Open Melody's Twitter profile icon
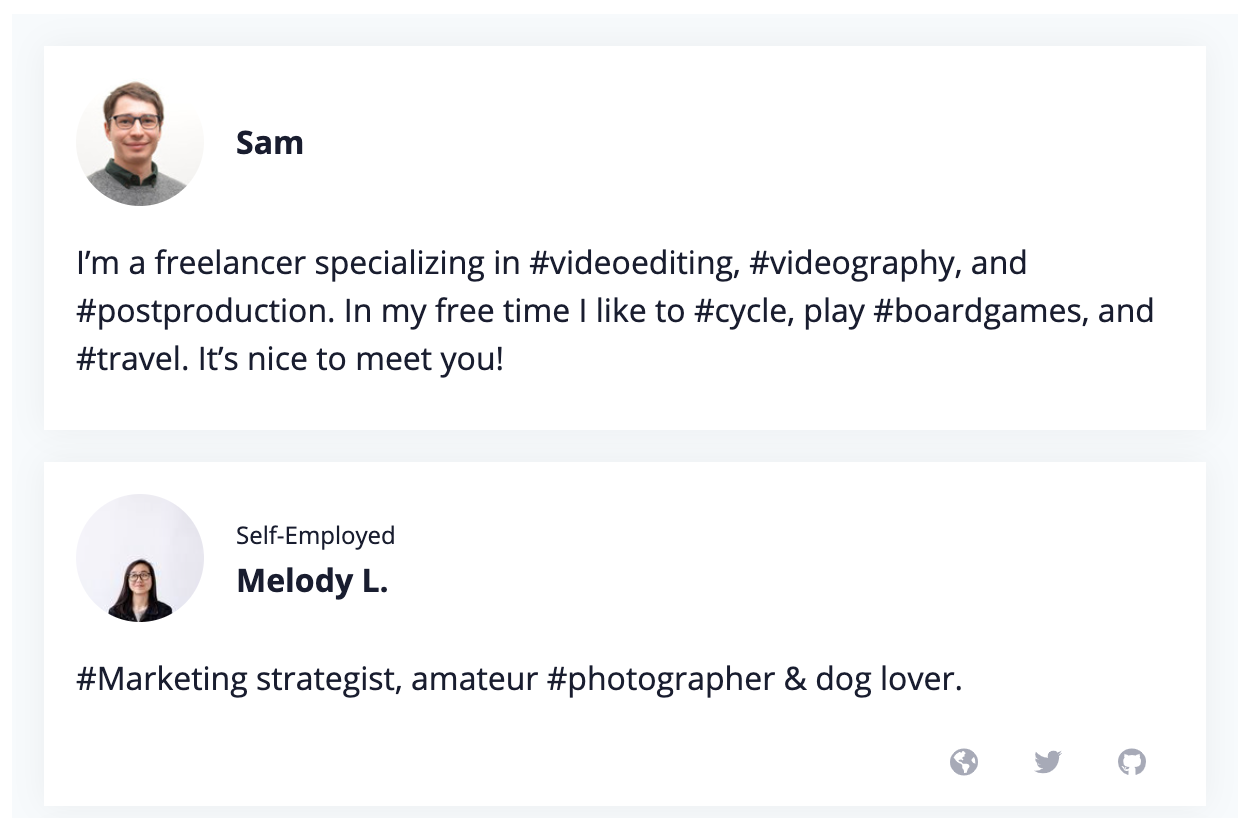1252x818 pixels. (x=1047, y=762)
